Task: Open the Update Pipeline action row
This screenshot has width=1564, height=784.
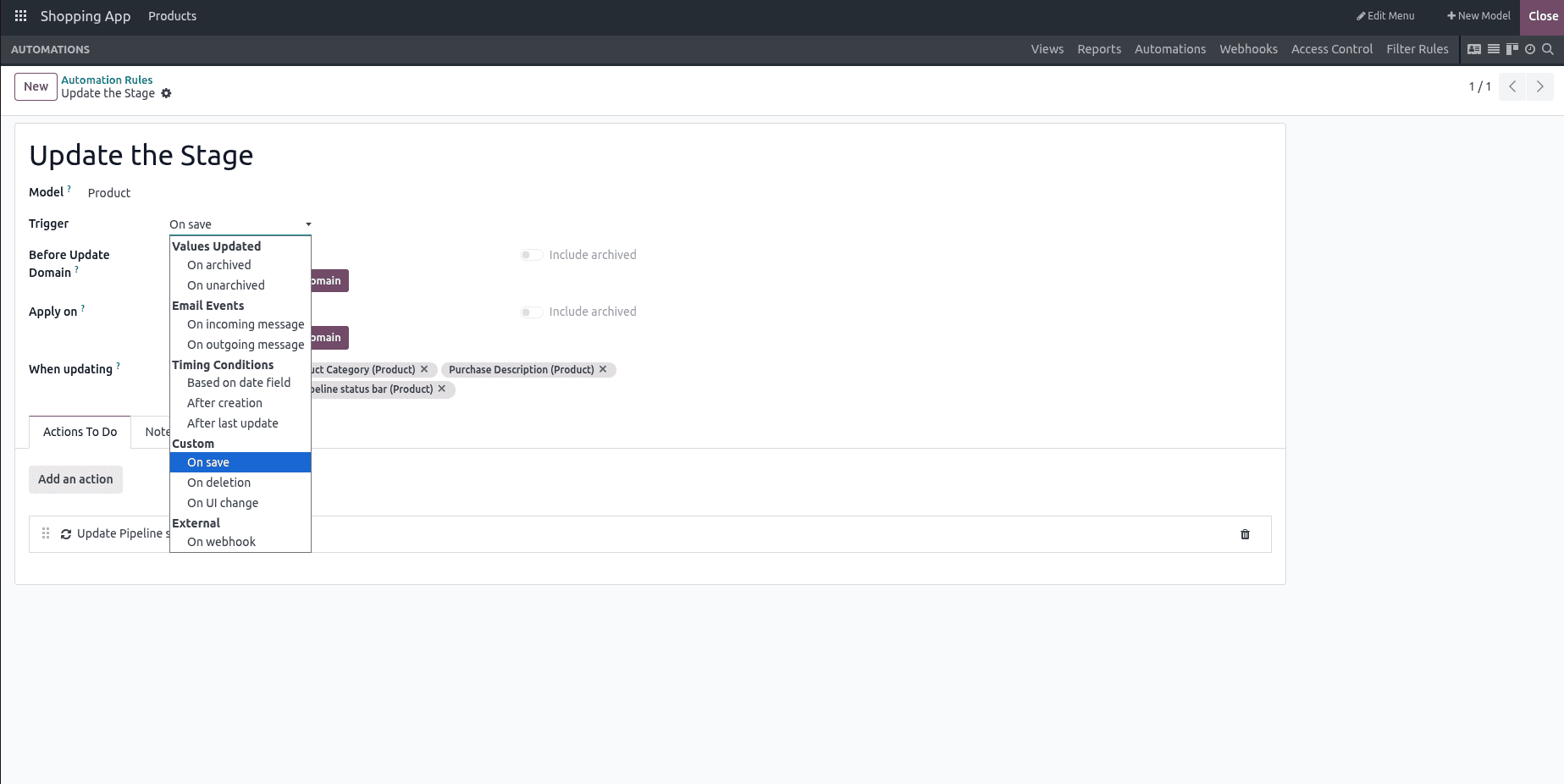Action: tap(650, 534)
